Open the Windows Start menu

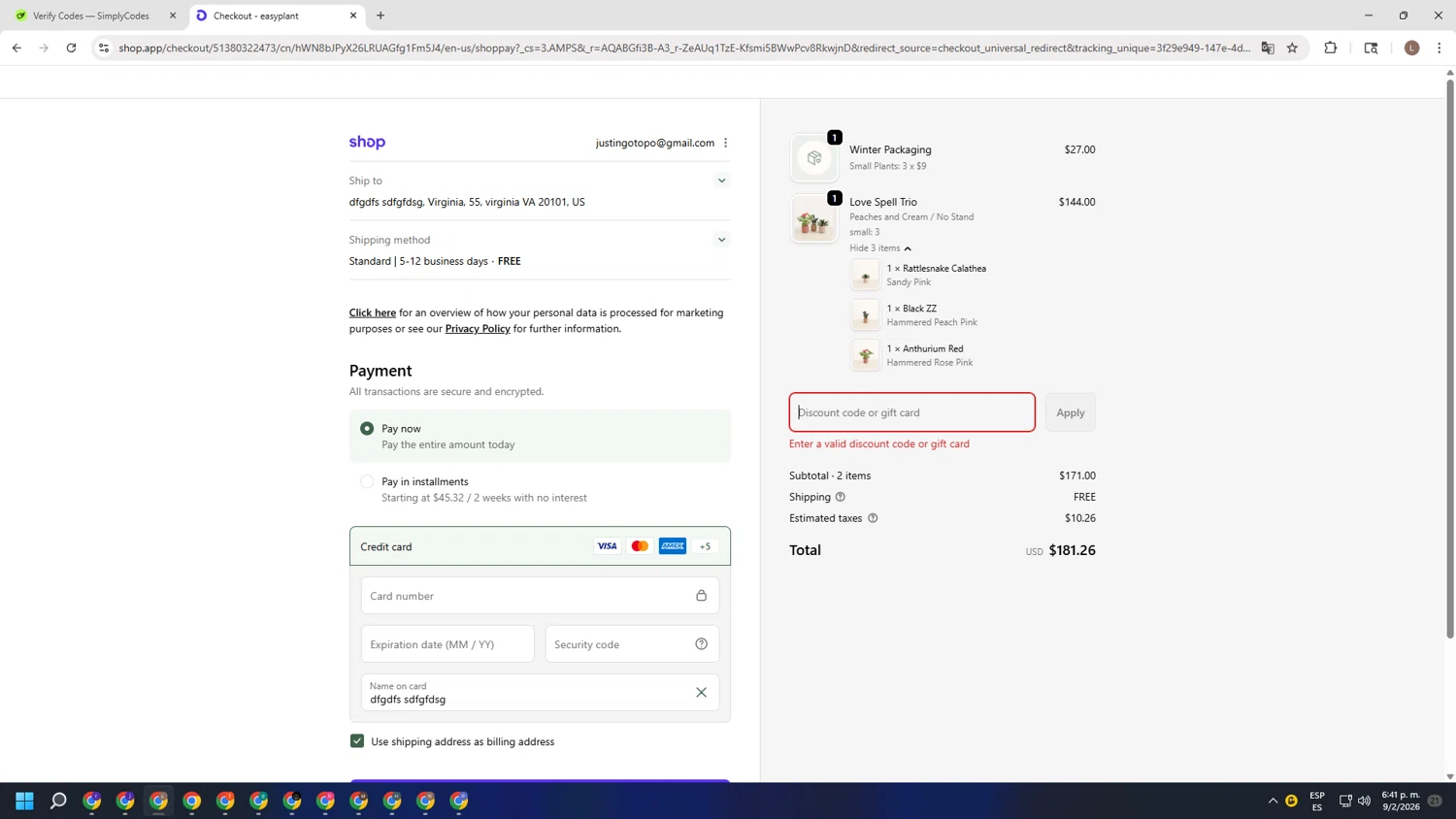[25, 801]
